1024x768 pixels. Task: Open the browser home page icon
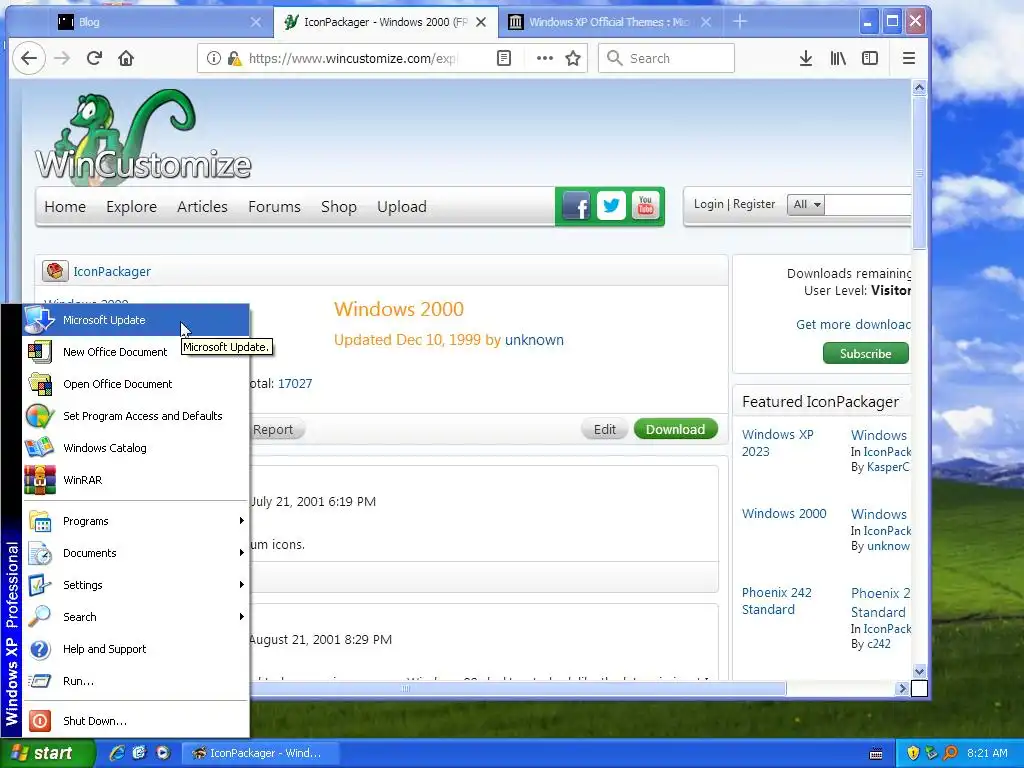click(125, 58)
